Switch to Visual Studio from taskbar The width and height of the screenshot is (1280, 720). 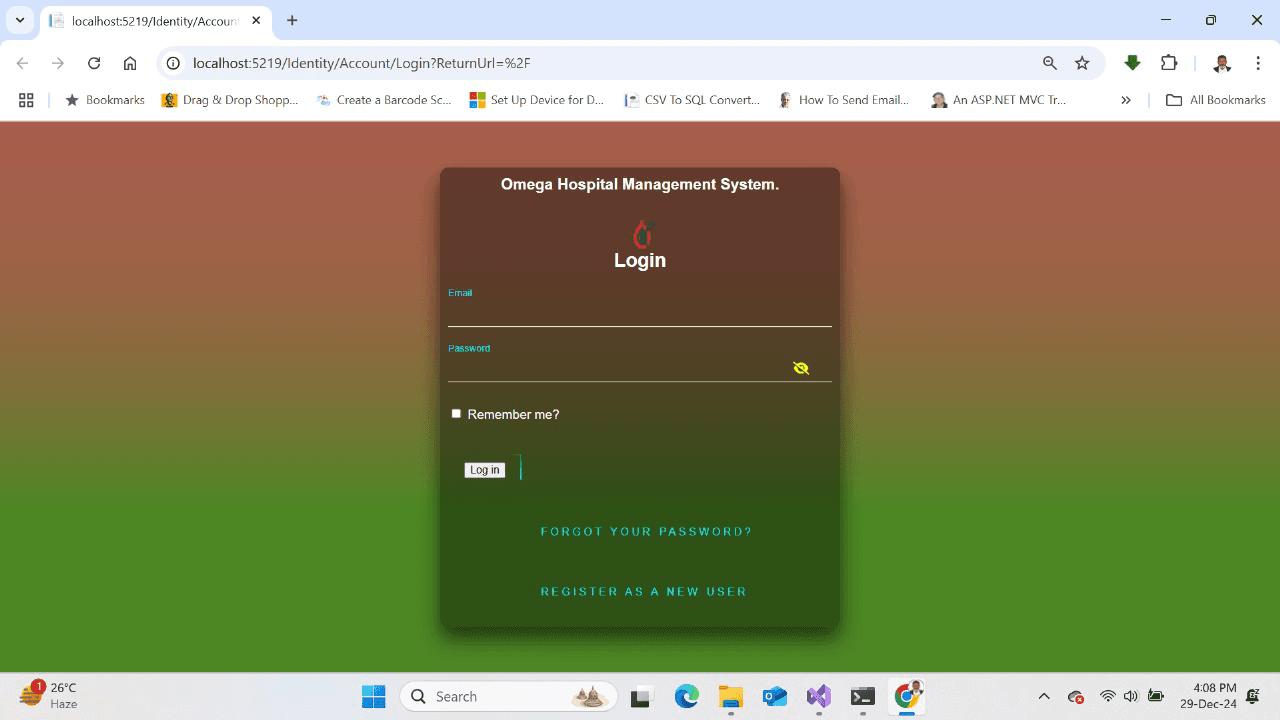coord(819,696)
